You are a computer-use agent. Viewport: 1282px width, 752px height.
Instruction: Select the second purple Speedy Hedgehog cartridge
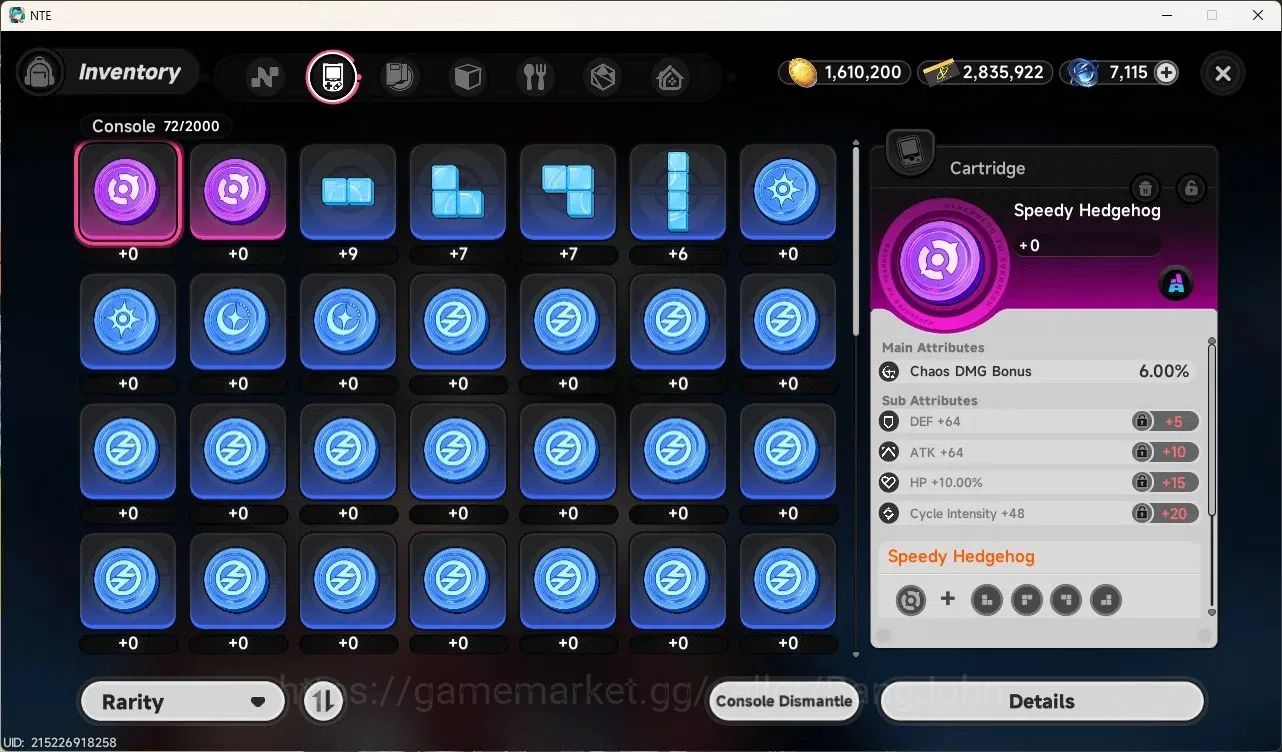click(238, 192)
